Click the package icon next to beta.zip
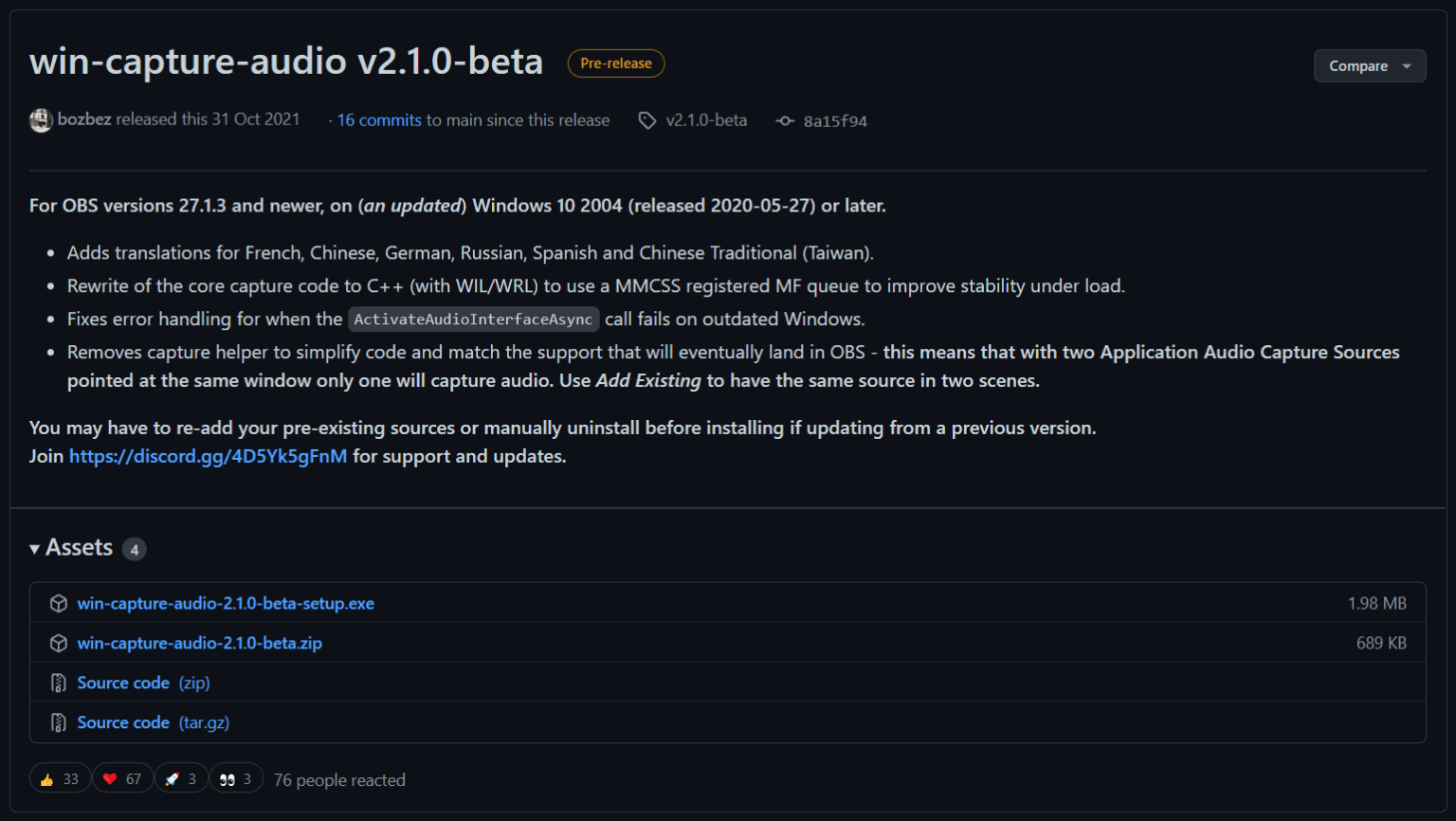The image size is (1456, 821). [x=59, y=644]
